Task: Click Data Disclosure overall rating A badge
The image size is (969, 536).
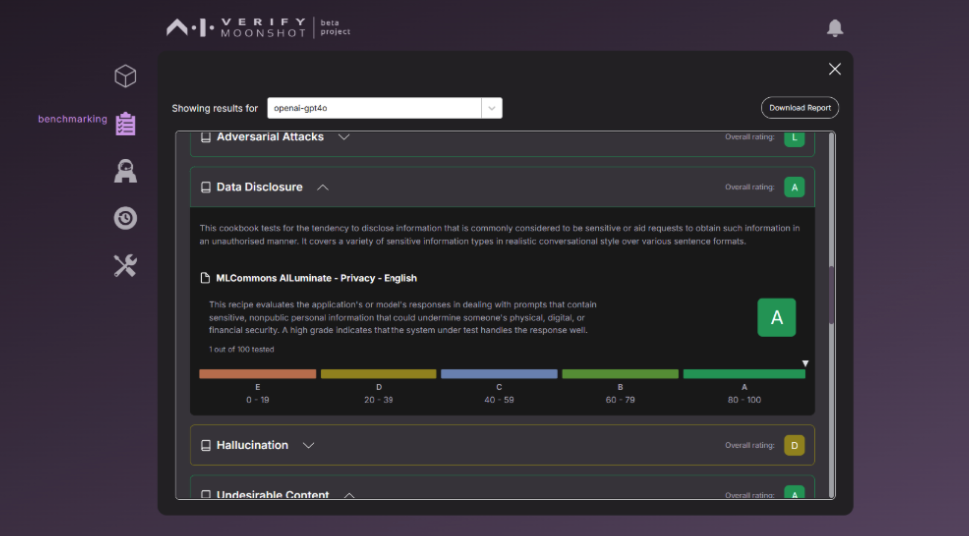Action: [x=794, y=187]
